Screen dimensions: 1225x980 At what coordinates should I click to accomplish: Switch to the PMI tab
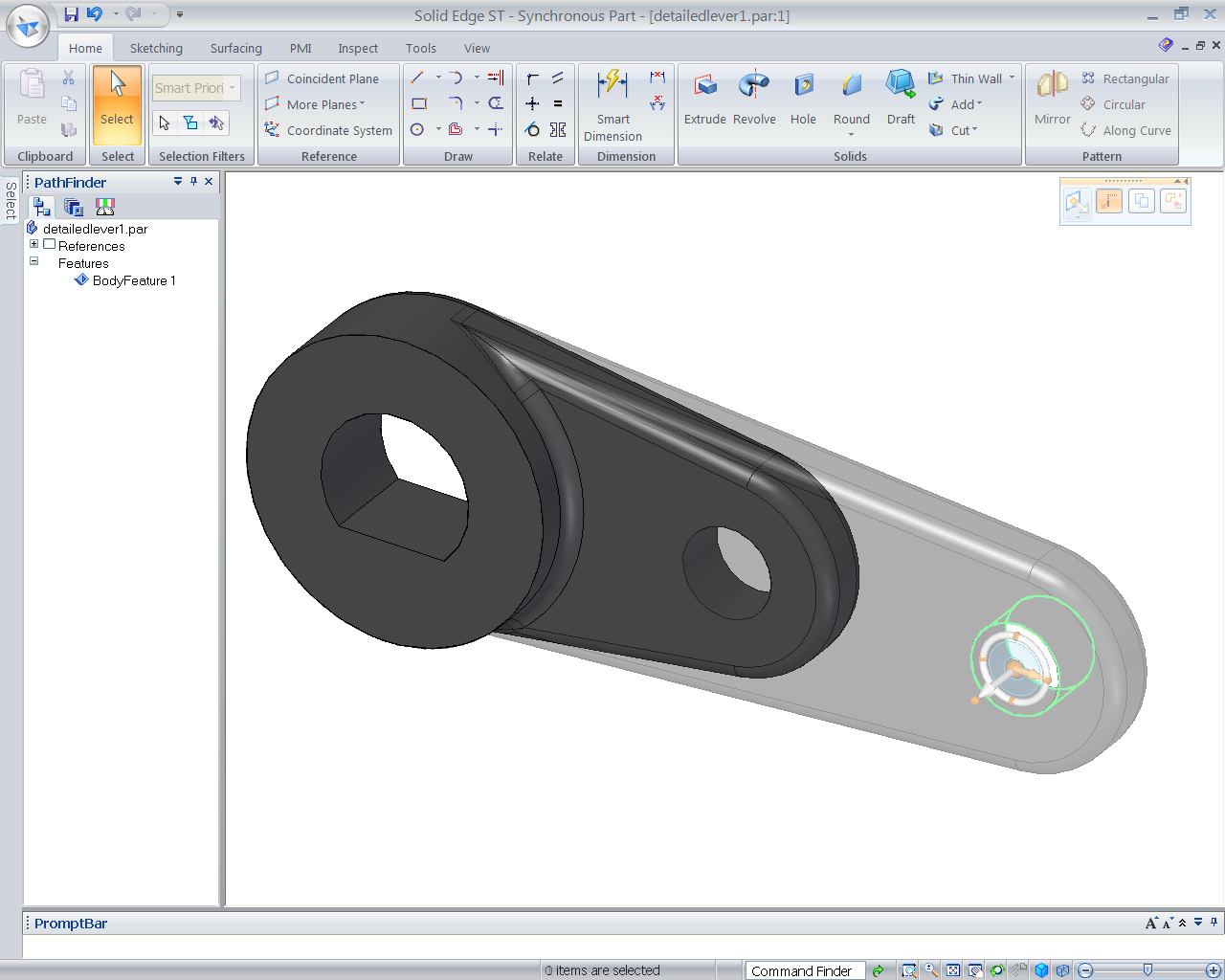(x=301, y=48)
